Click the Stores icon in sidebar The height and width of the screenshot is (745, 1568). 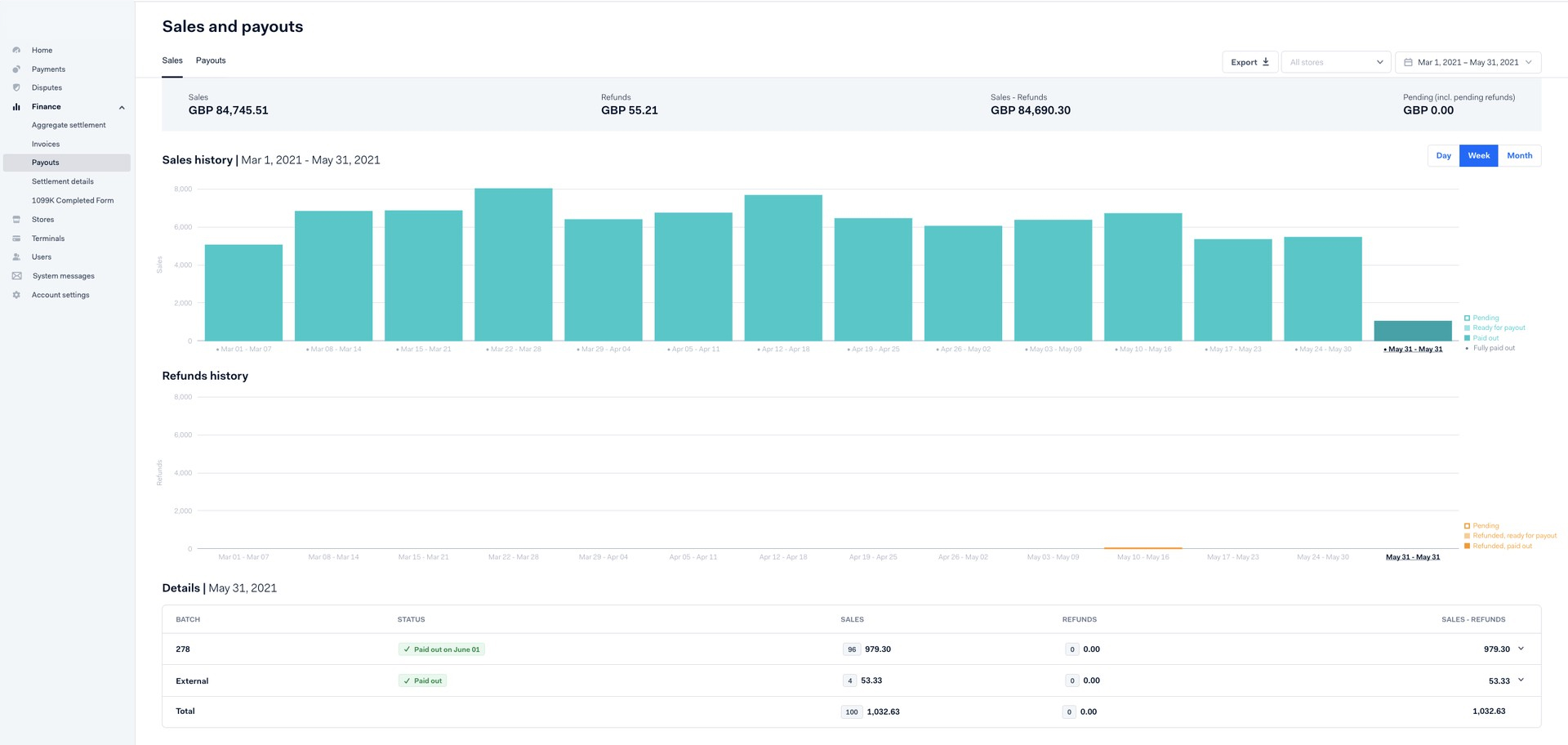(x=16, y=220)
